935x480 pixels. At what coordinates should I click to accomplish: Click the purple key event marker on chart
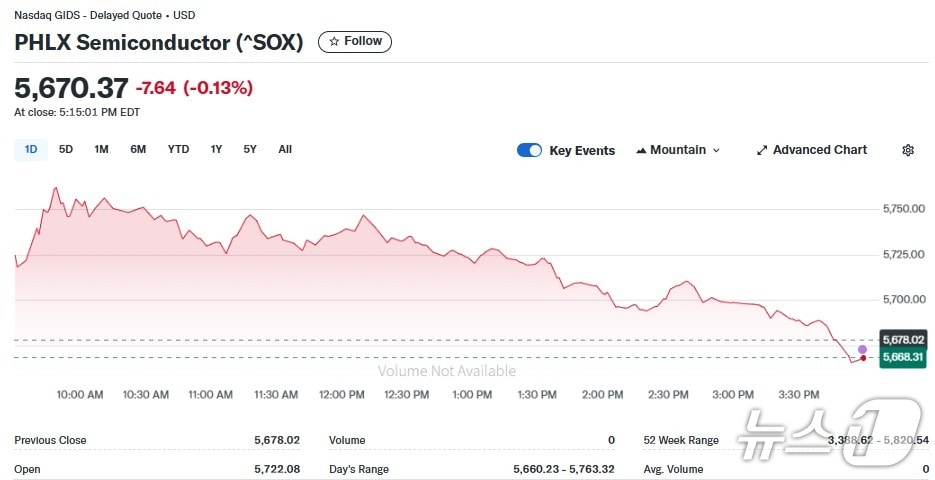863,349
